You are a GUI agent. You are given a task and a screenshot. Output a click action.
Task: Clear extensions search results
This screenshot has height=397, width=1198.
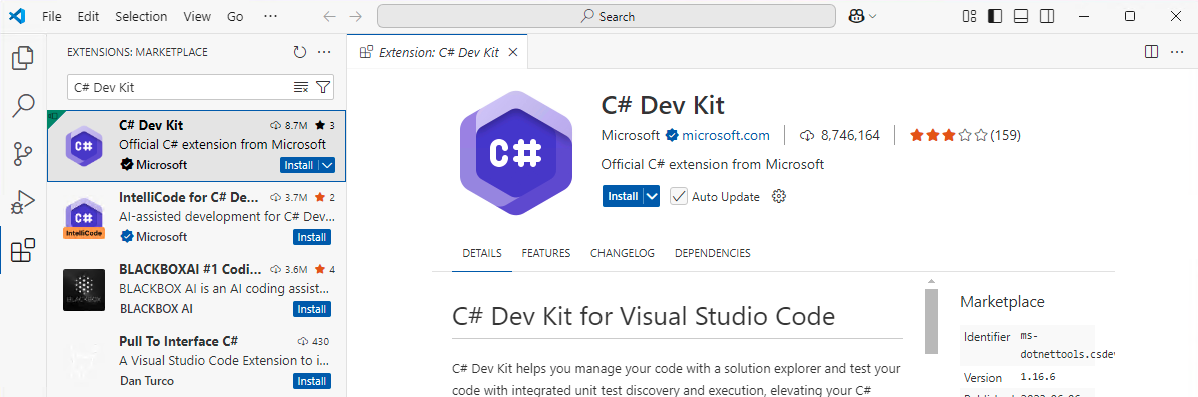pyautogui.click(x=301, y=87)
